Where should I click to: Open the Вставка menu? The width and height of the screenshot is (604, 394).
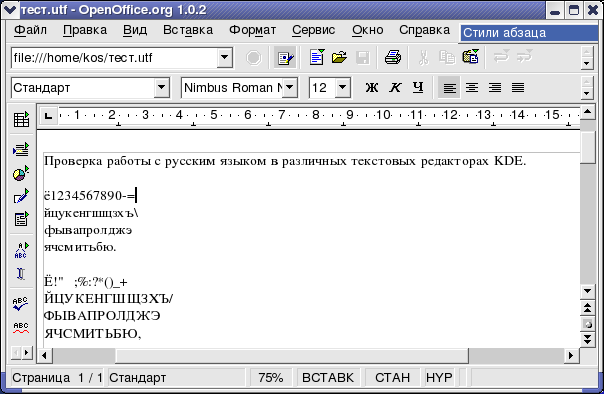coord(188,30)
